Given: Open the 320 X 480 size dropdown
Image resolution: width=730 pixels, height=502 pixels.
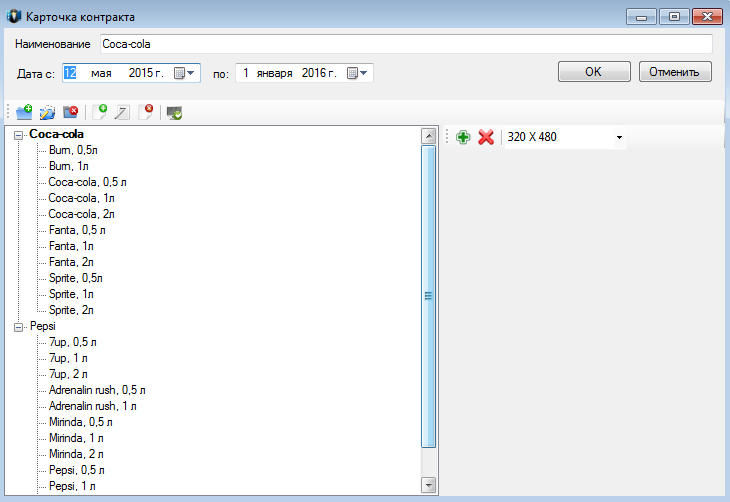Looking at the screenshot, I should [x=619, y=137].
